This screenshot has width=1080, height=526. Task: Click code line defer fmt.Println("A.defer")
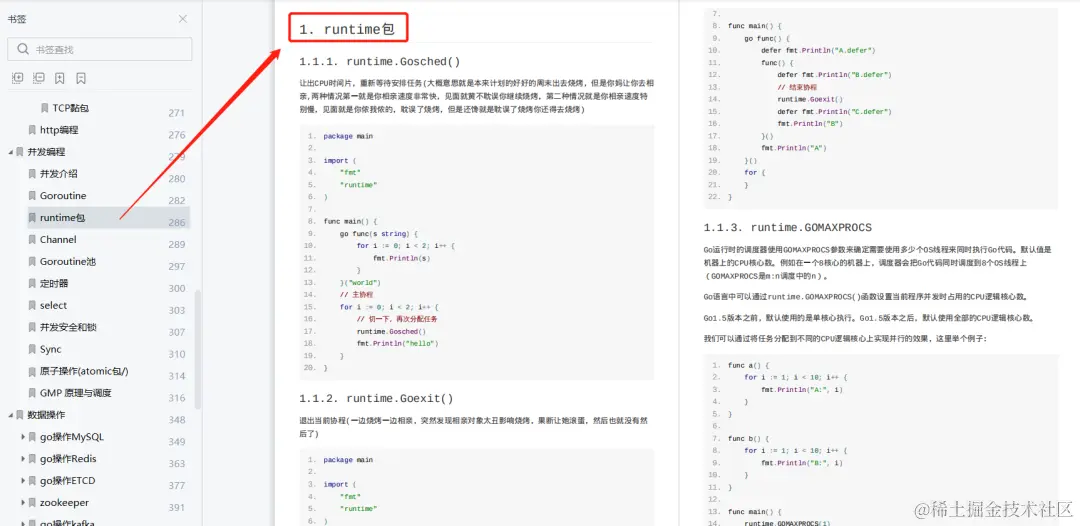pos(818,50)
